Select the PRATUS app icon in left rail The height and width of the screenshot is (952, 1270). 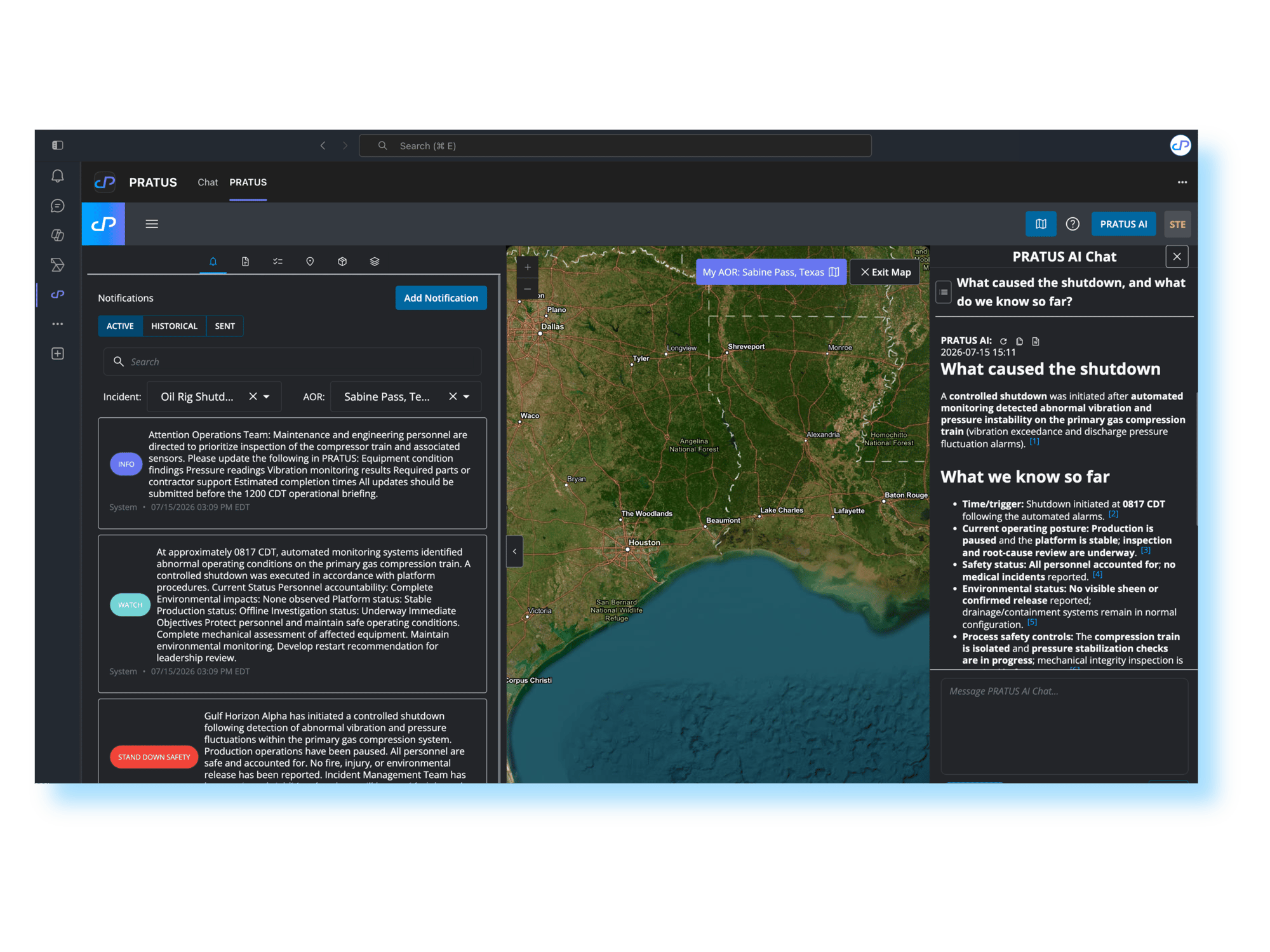pyautogui.click(x=58, y=294)
